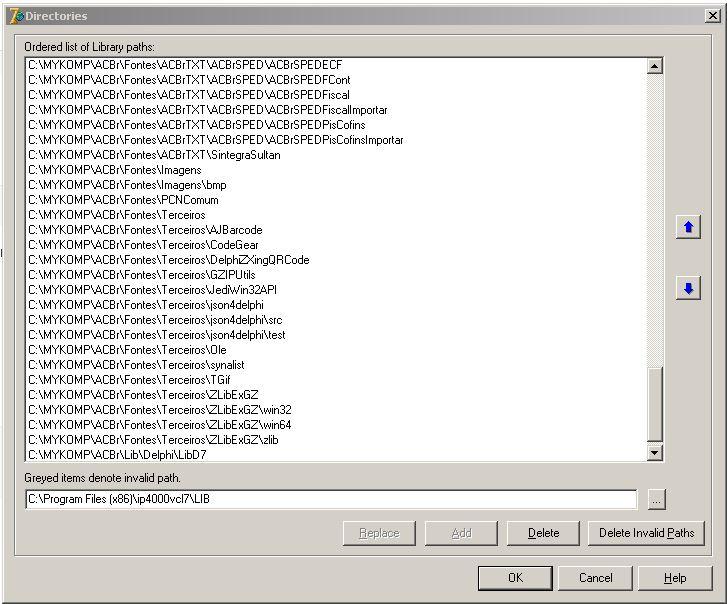Move selected path up with blue up arrow
The height and width of the screenshot is (604, 727).
click(688, 227)
